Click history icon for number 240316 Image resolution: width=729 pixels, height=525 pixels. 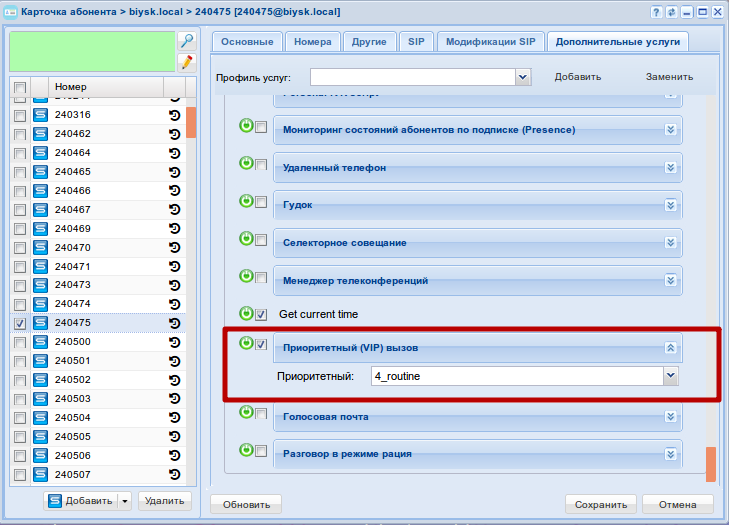click(x=175, y=115)
